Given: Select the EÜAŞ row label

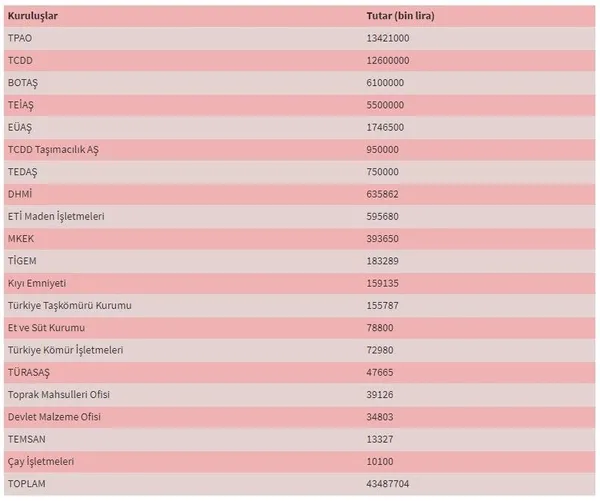Looking at the screenshot, I should click(19, 127).
